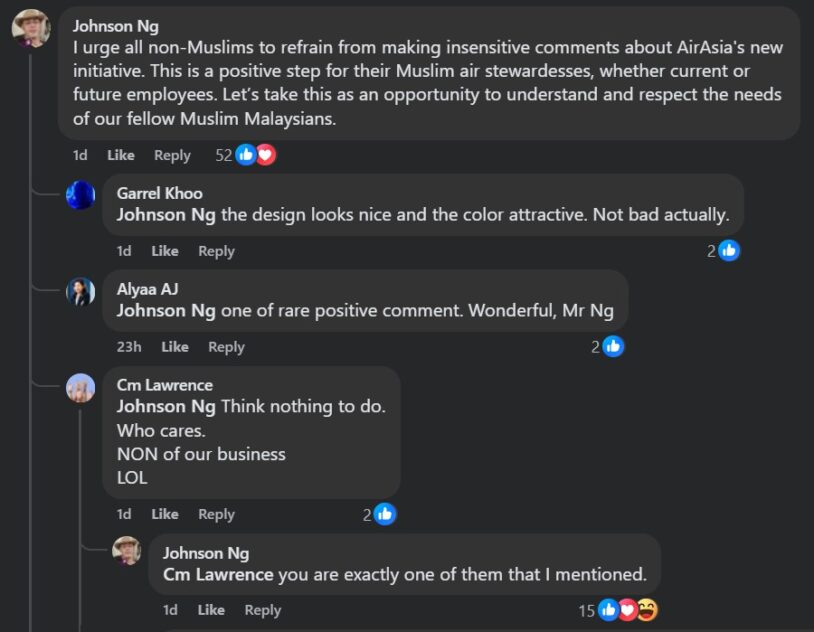The width and height of the screenshot is (814, 632).
Task: Open Cm Lawrence's profile name link
Action: (164, 385)
